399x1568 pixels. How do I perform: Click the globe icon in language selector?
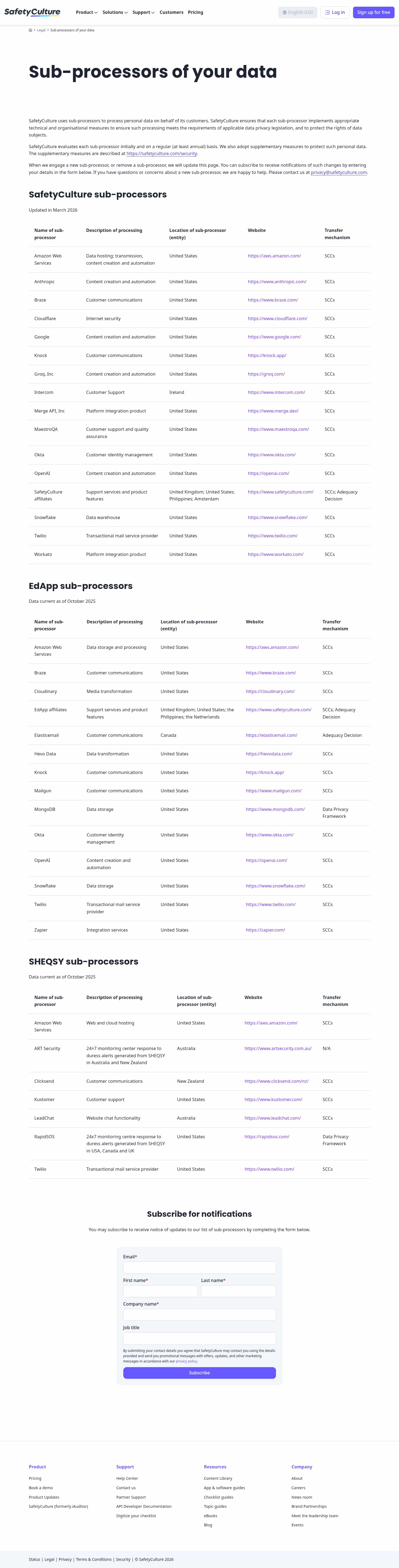pyautogui.click(x=285, y=12)
